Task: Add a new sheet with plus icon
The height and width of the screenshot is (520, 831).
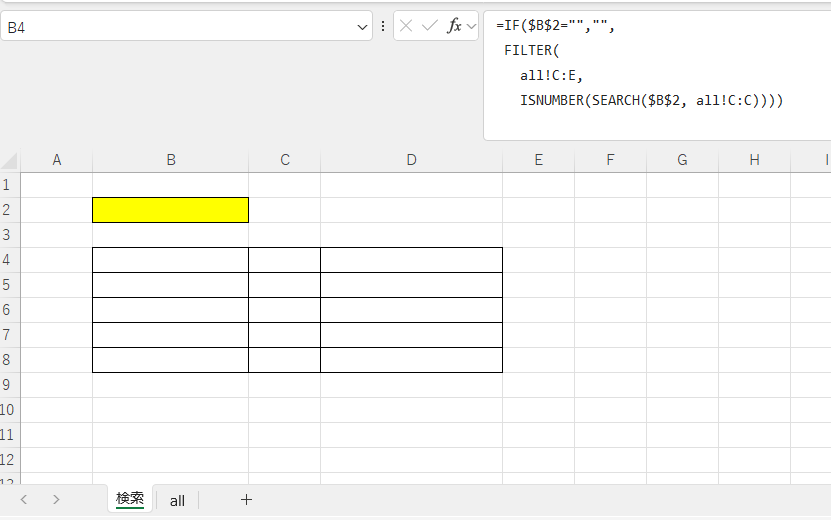Action: (x=246, y=500)
